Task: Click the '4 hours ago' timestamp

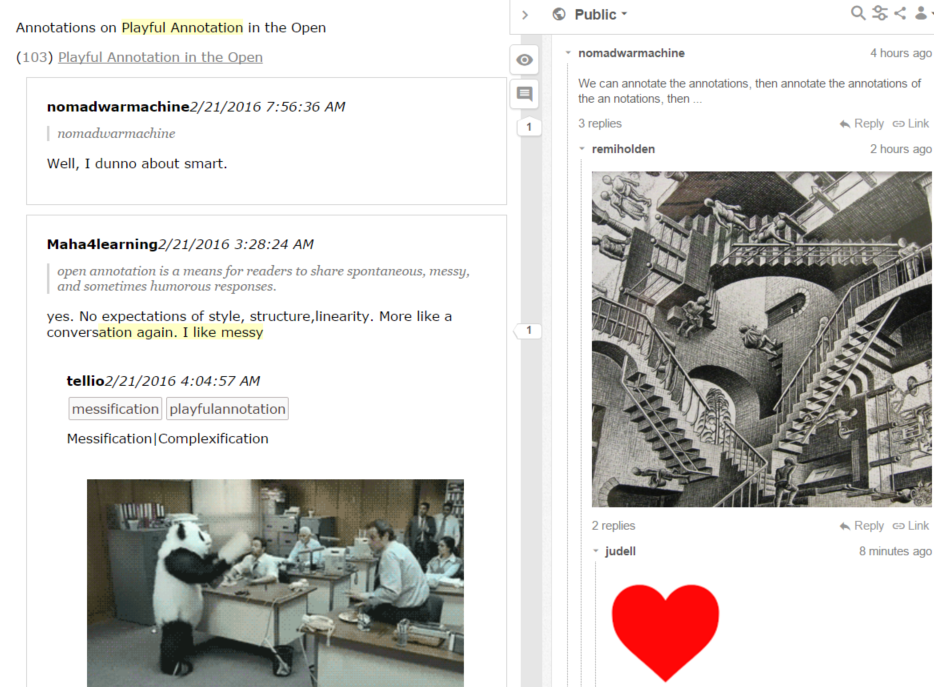Action: click(x=901, y=53)
